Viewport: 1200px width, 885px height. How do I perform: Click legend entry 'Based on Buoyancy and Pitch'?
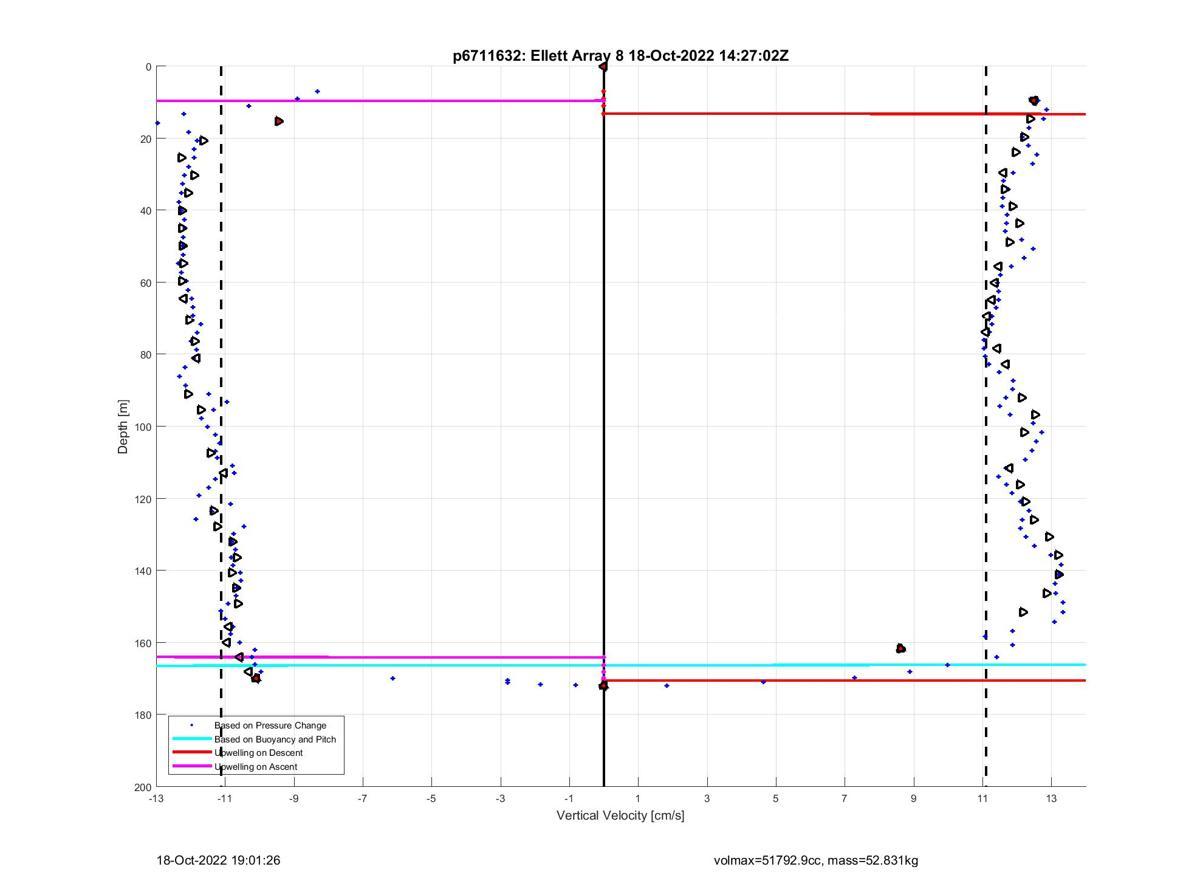pos(275,739)
